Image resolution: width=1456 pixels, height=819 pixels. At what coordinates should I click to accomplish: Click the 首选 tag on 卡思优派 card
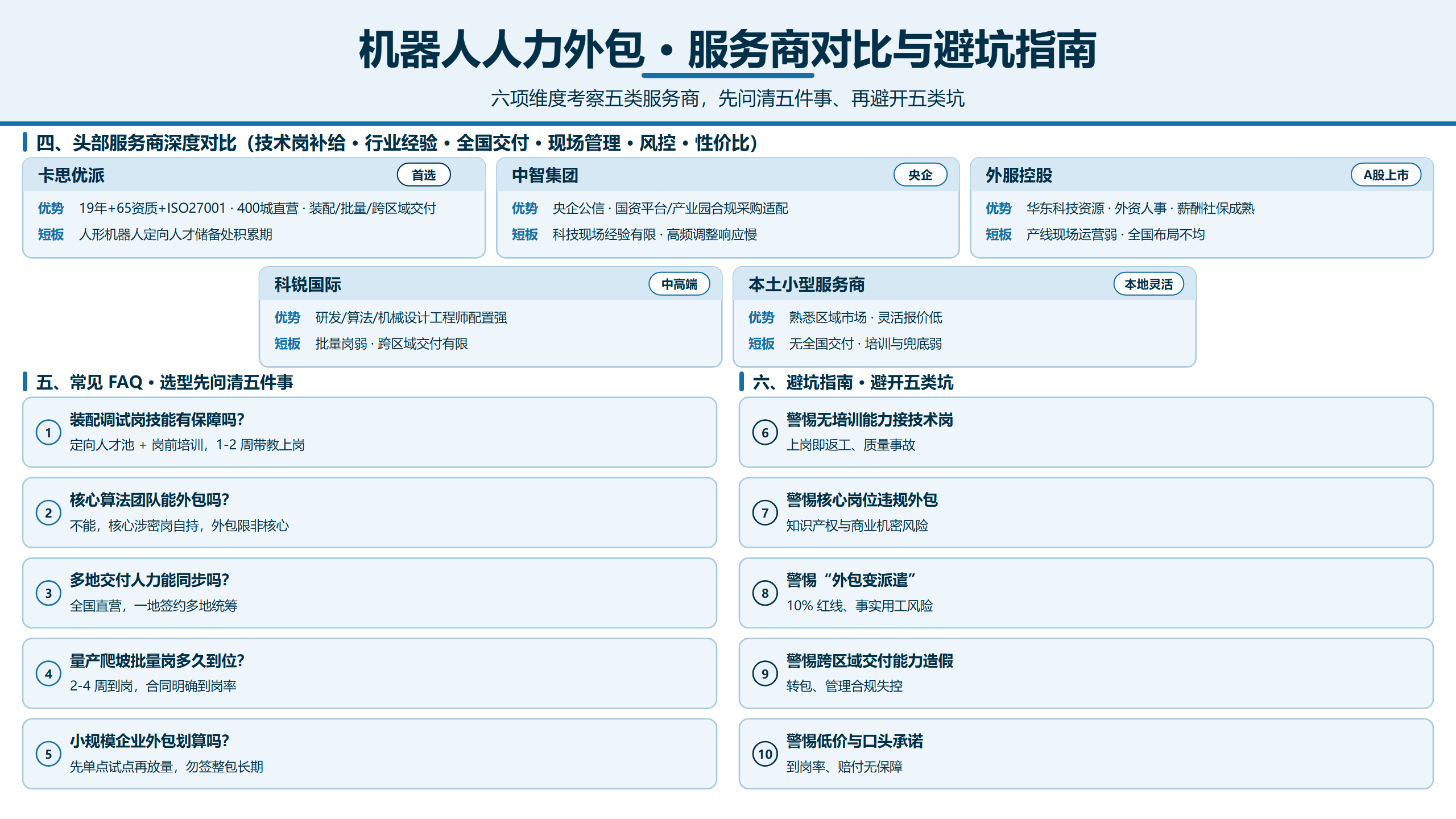[x=424, y=175]
